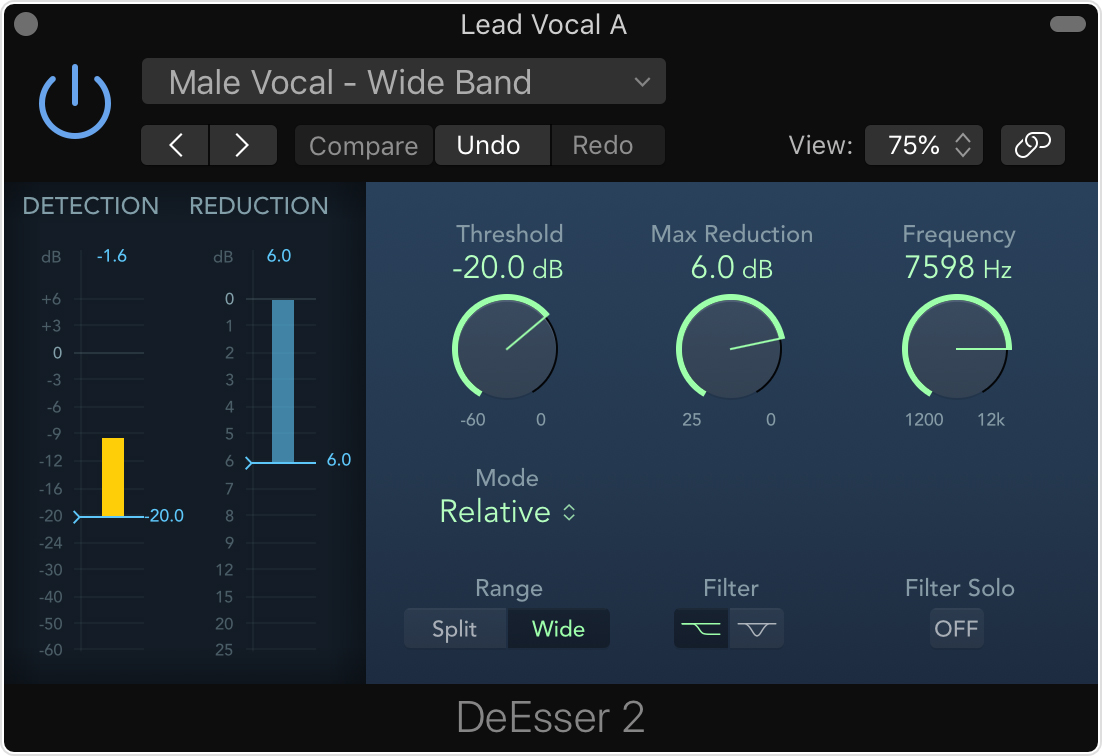Click the -60 label under Threshold knob

[473, 420]
